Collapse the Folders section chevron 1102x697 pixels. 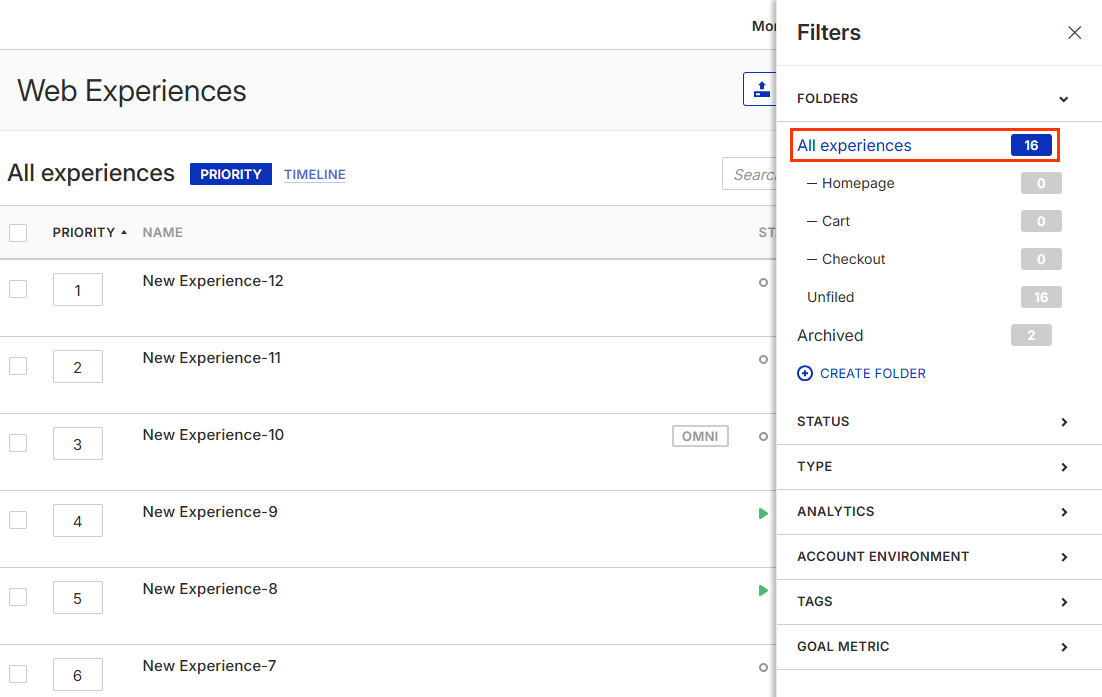coord(1064,99)
